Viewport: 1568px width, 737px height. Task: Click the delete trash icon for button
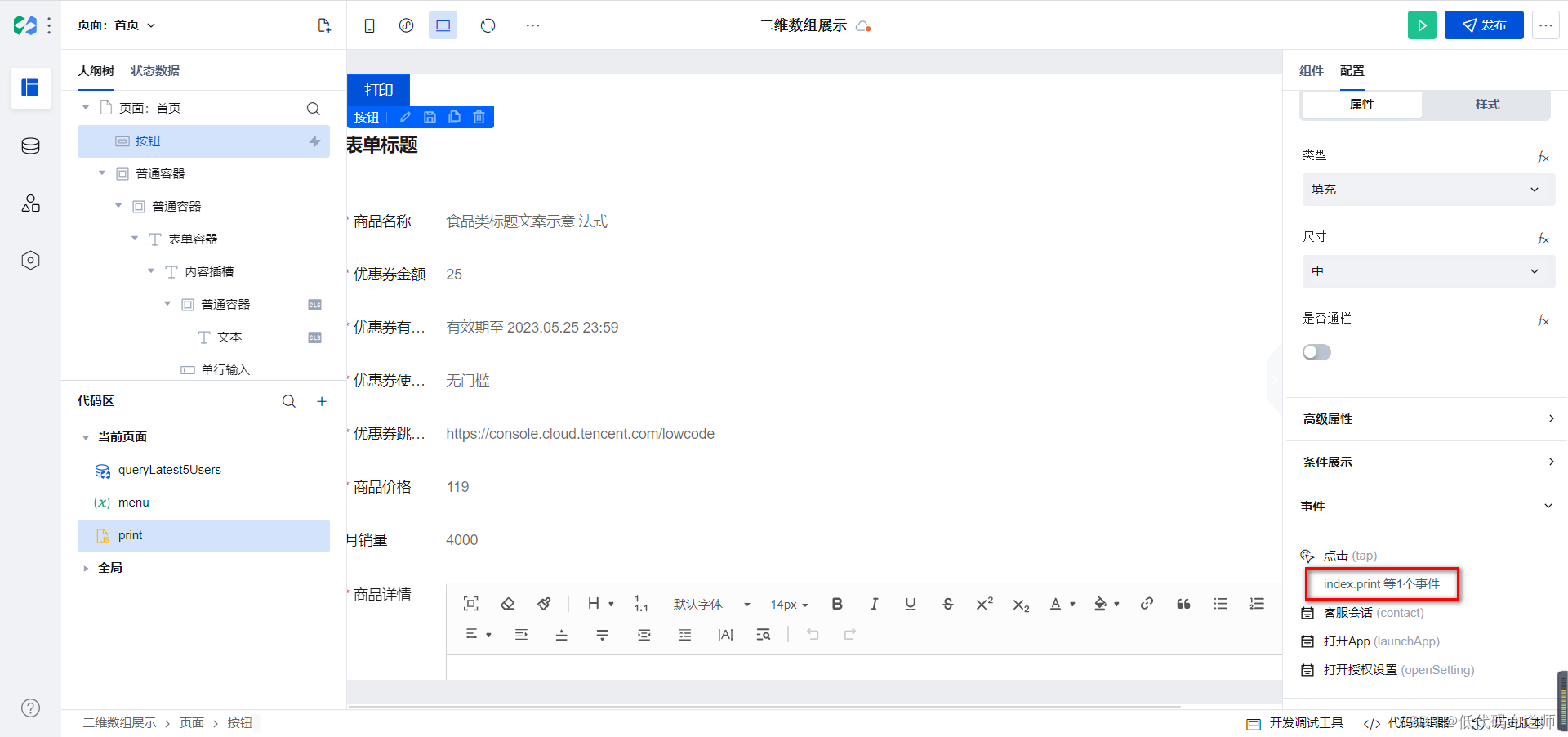pyautogui.click(x=479, y=117)
